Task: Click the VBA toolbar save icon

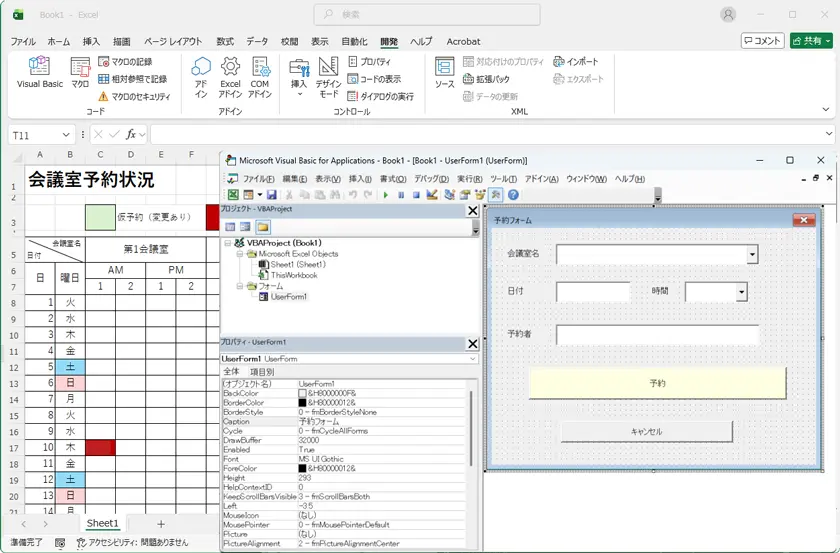Action: coord(272,195)
